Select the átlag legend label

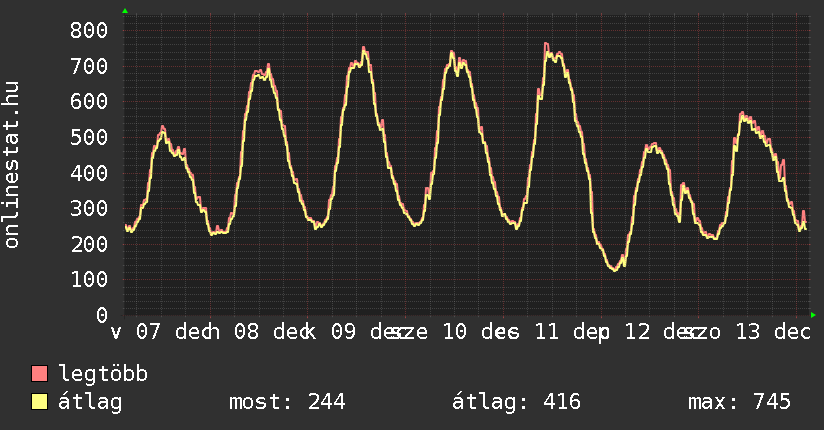90,403
